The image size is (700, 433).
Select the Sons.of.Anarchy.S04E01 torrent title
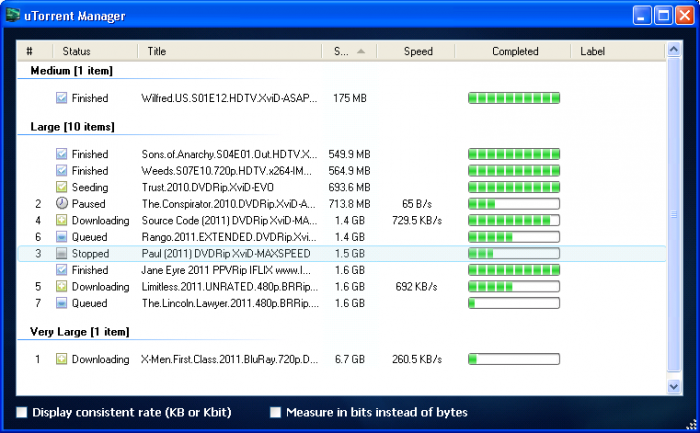coord(229,154)
